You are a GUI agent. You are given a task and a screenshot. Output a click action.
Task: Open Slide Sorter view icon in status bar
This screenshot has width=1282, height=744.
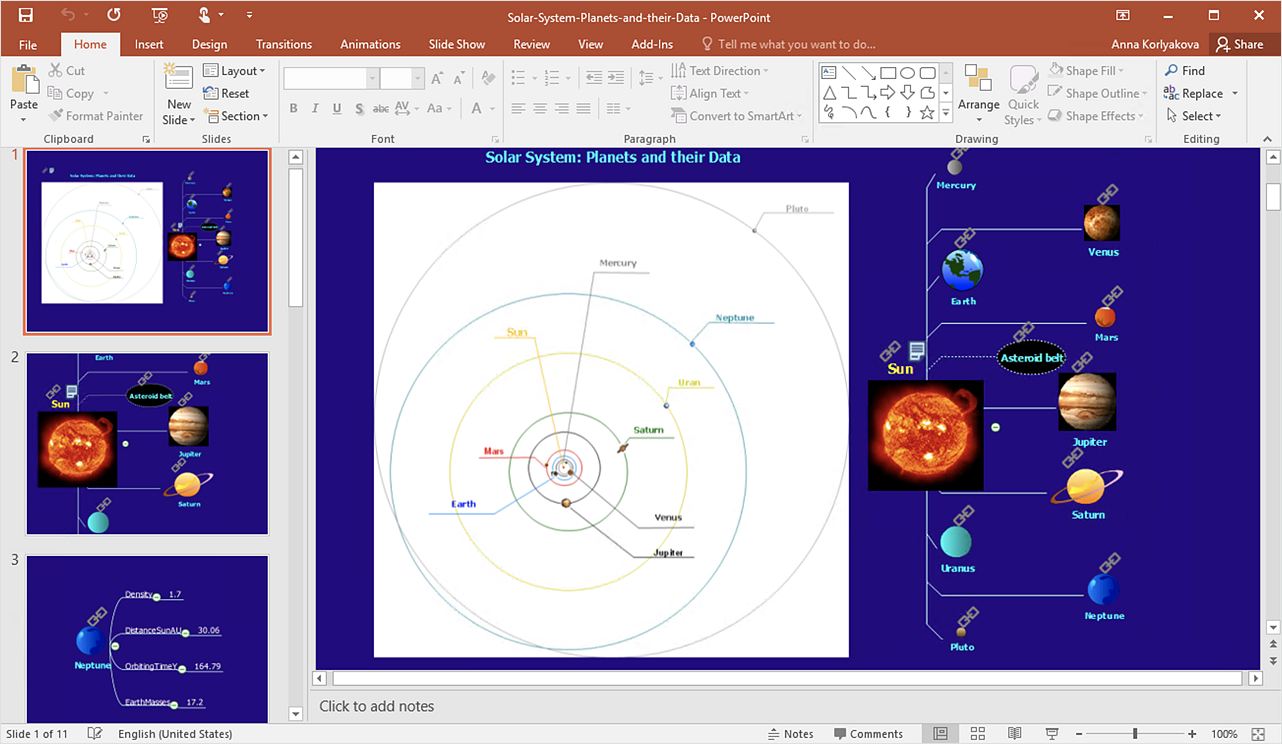[x=978, y=734]
